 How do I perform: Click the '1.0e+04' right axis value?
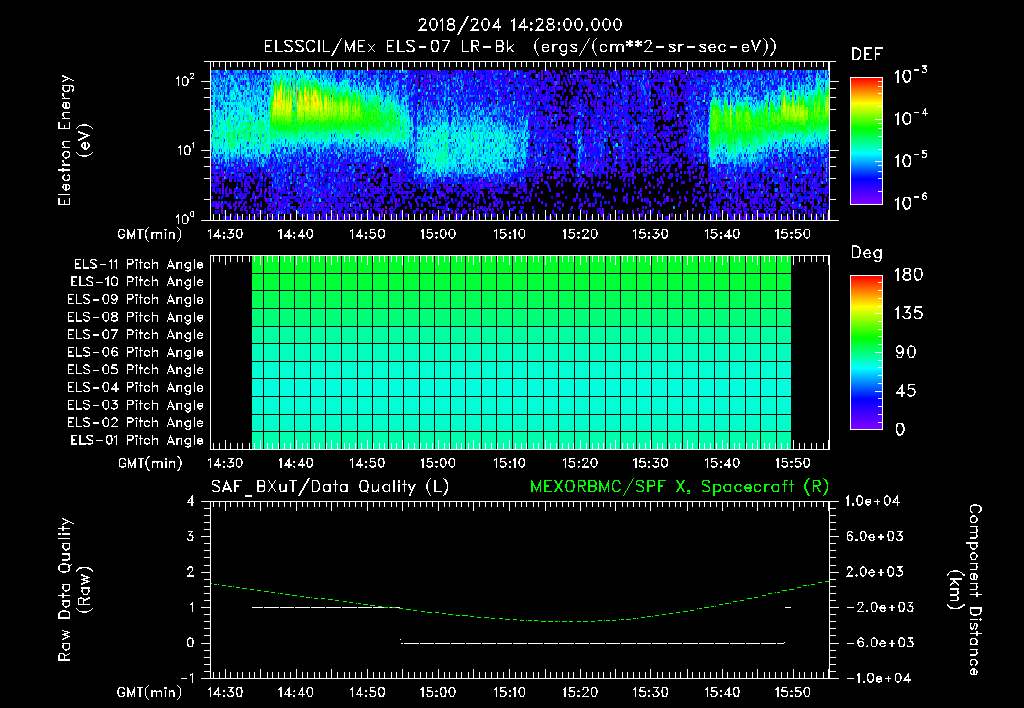tap(872, 501)
